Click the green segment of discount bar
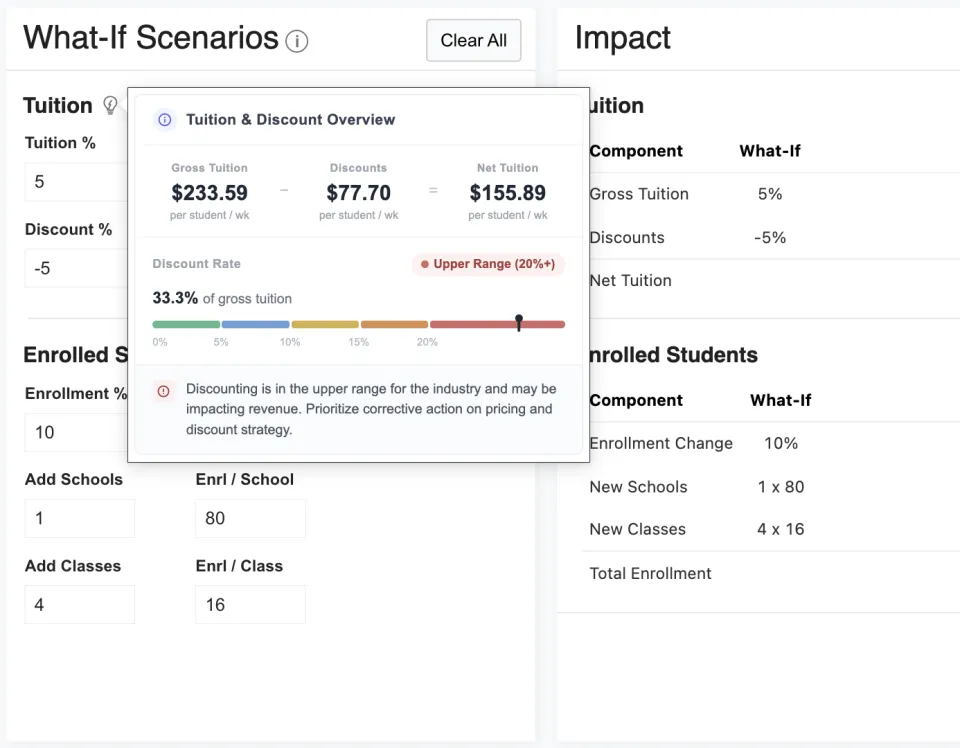Image resolution: width=960 pixels, height=748 pixels. [x=186, y=325]
